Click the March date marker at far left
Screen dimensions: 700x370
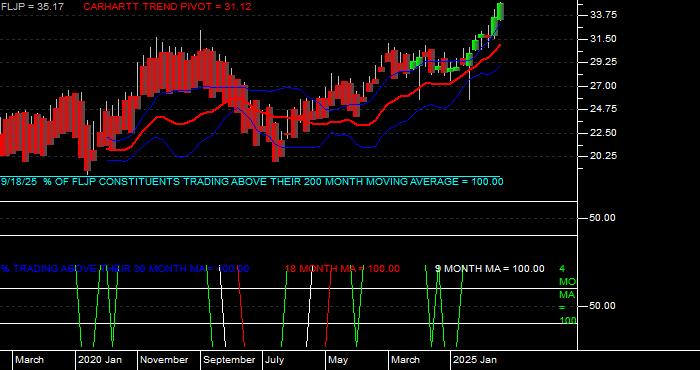[29, 360]
